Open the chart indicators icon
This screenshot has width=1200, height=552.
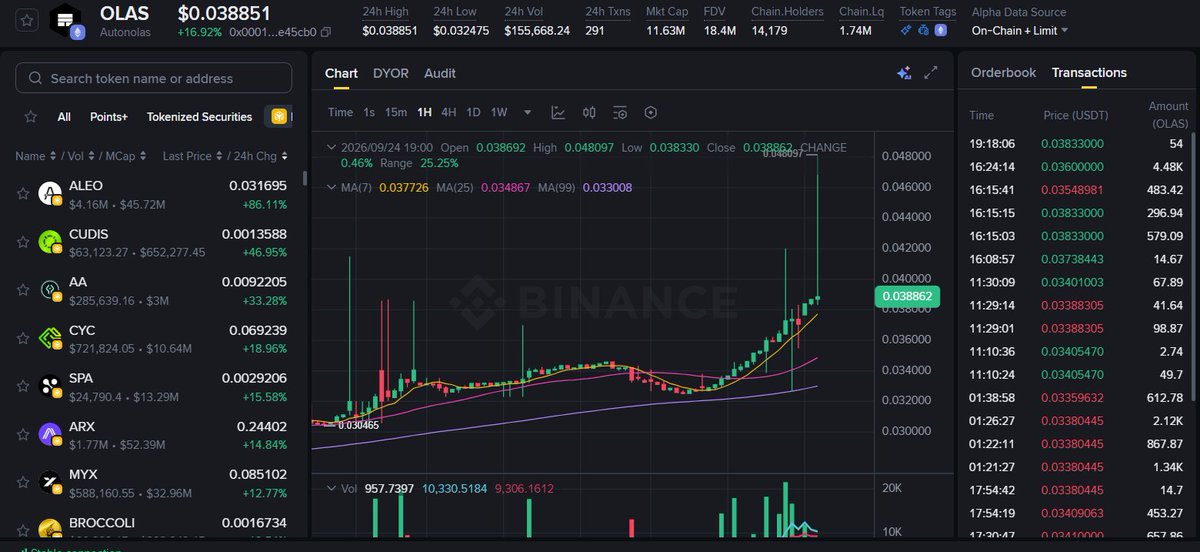point(558,112)
